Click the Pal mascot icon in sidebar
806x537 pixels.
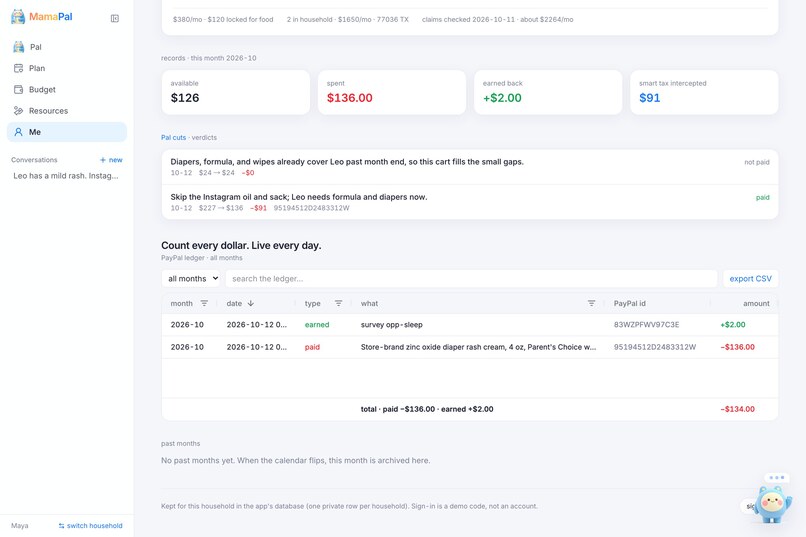click(19, 47)
